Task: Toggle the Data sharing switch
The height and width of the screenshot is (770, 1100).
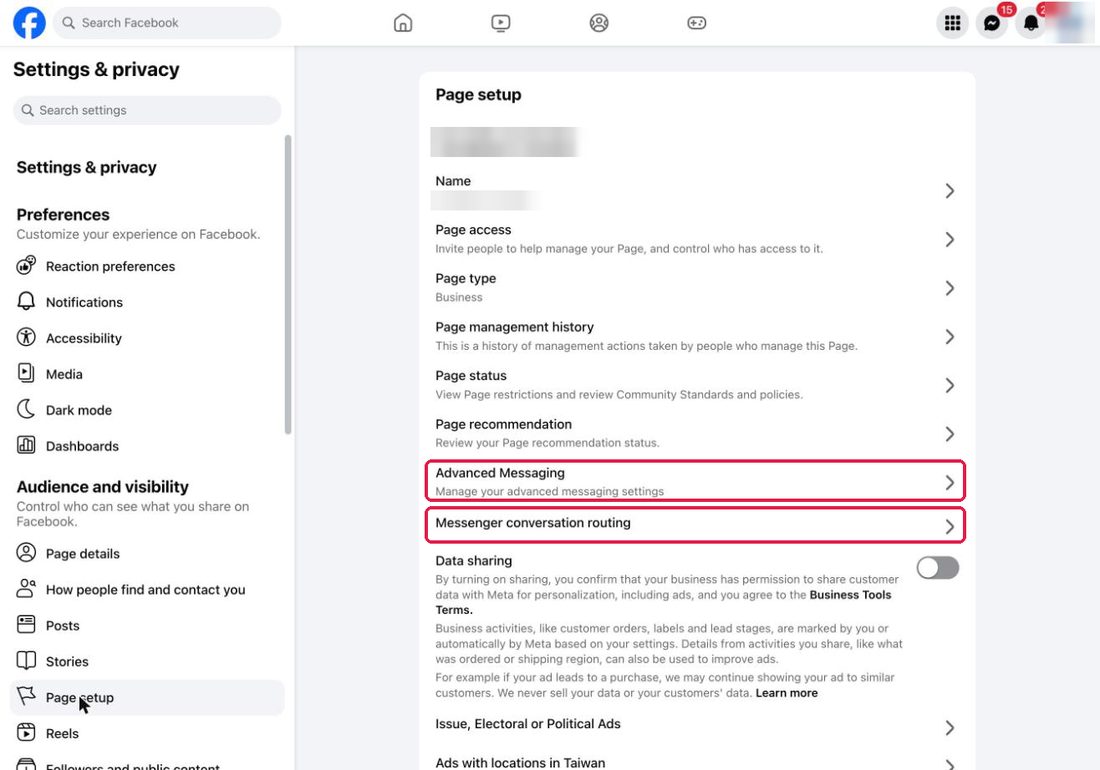Action: pyautogui.click(x=937, y=567)
